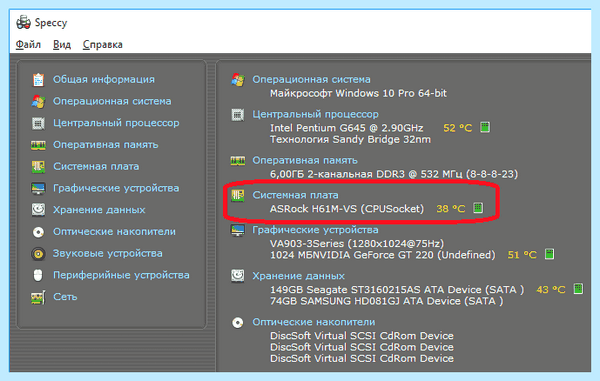Open the Справка menu

pos(103,44)
